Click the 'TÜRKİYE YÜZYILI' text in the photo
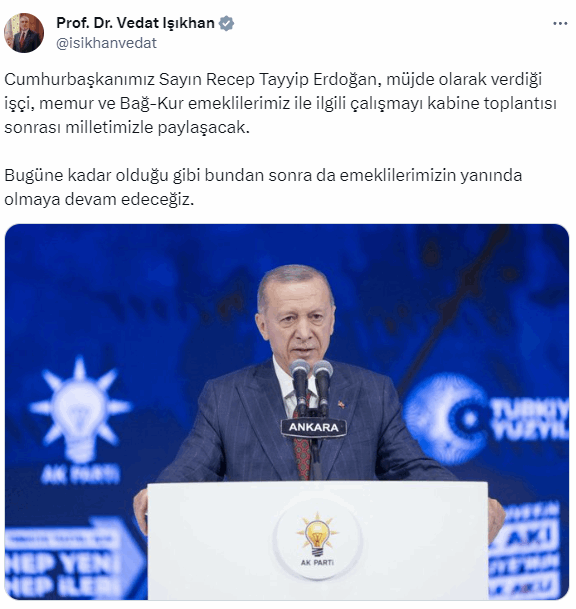The image size is (576, 609). tap(529, 419)
